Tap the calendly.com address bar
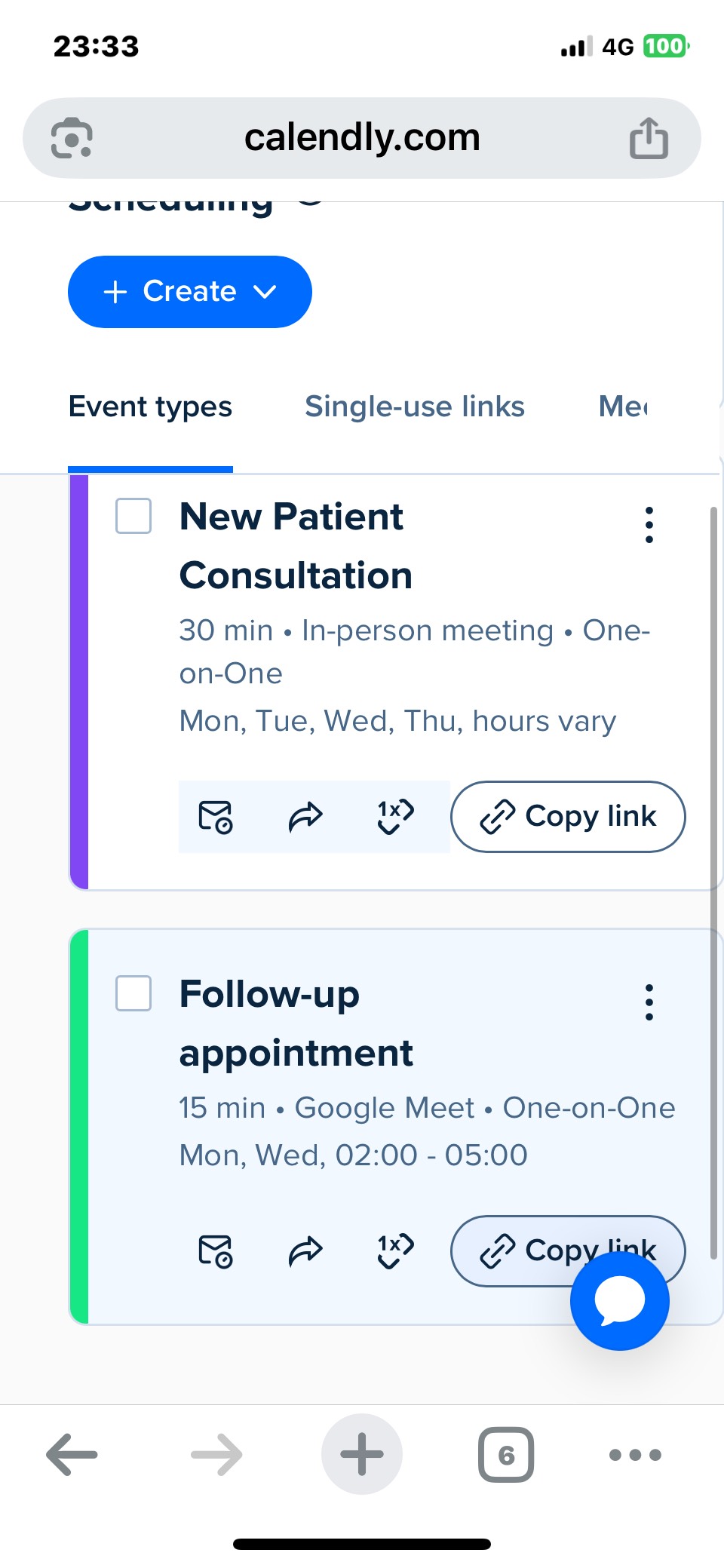The width and height of the screenshot is (724, 1568). (x=362, y=138)
